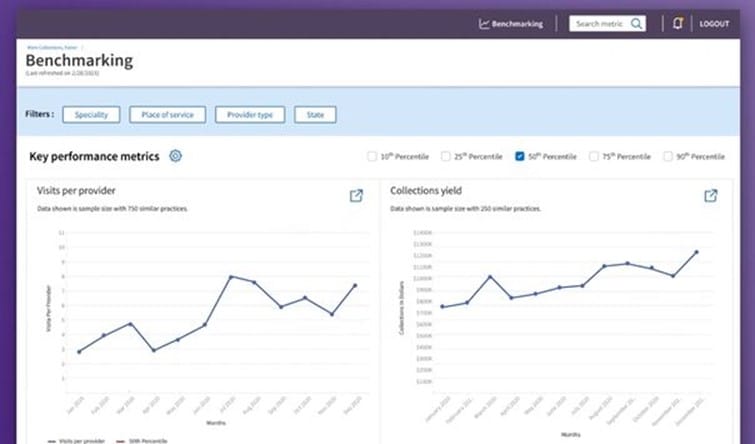Select the peak data point on Visits chart
Image resolution: width=755 pixels, height=444 pixels.
tap(231, 277)
